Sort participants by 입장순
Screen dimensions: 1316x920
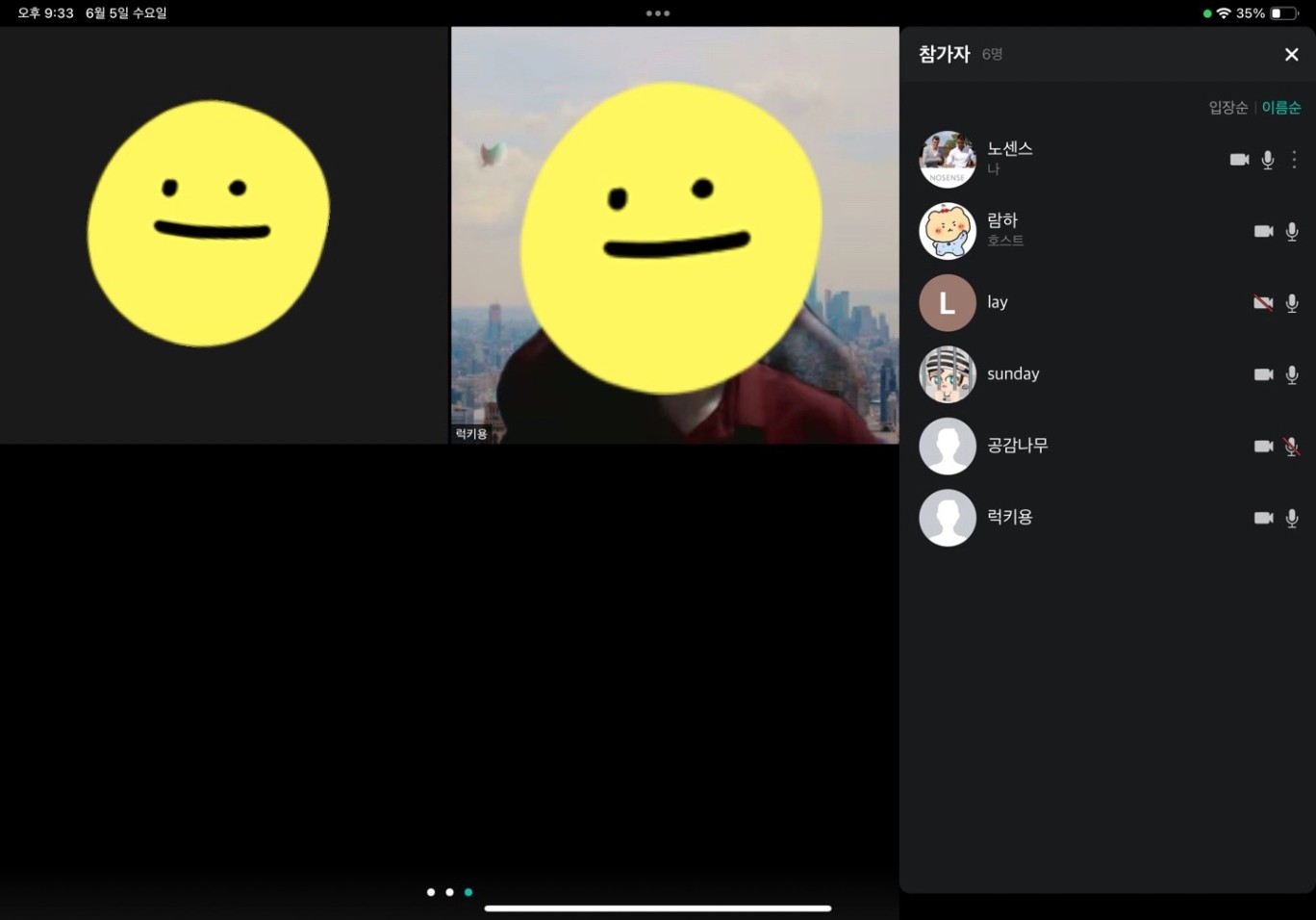[x=1227, y=108]
